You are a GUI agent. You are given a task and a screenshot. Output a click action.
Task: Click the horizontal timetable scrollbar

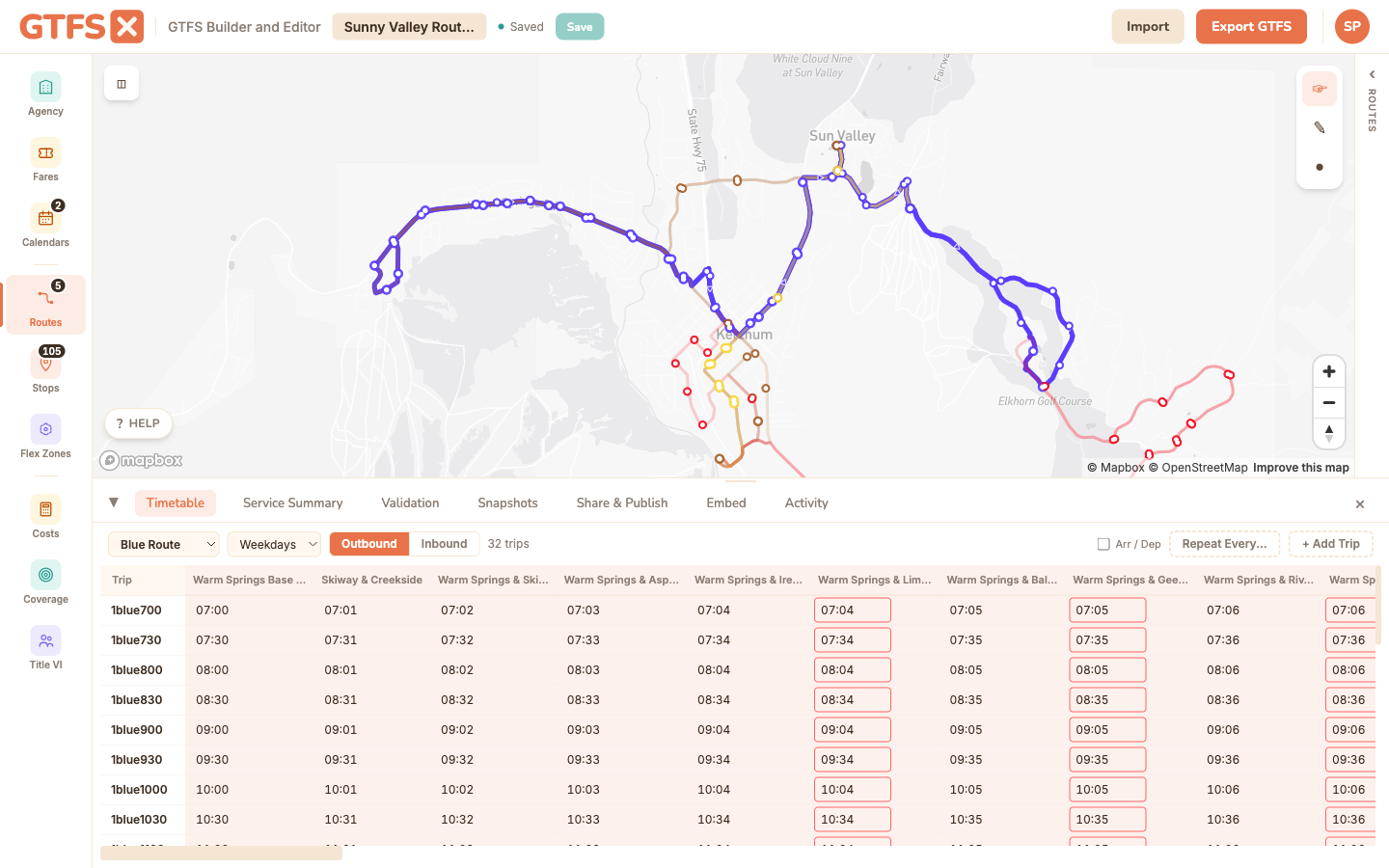pos(221,853)
